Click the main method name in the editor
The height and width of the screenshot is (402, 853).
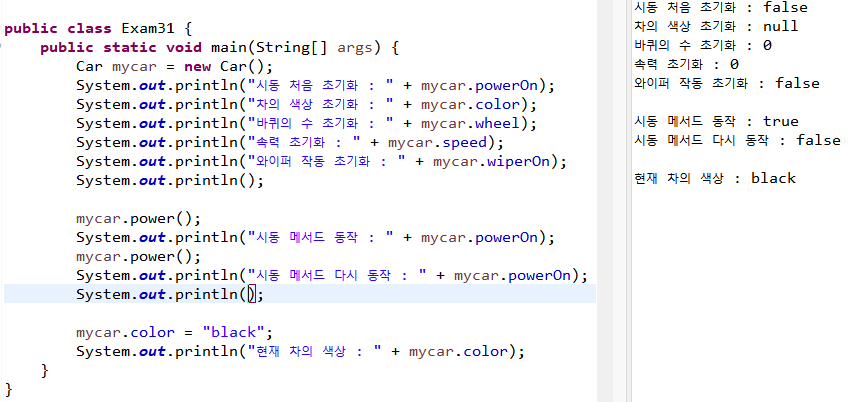[228, 47]
